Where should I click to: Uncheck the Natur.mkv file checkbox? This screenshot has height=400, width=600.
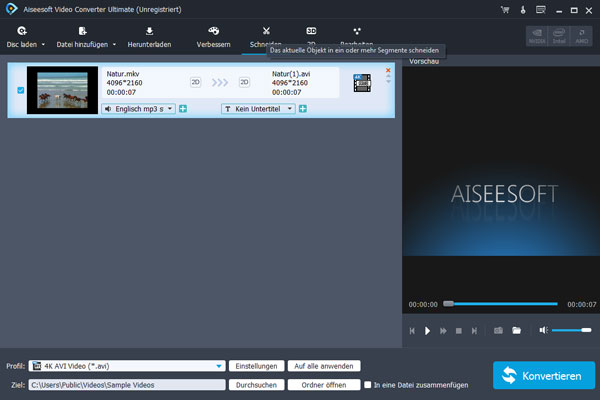[21, 90]
